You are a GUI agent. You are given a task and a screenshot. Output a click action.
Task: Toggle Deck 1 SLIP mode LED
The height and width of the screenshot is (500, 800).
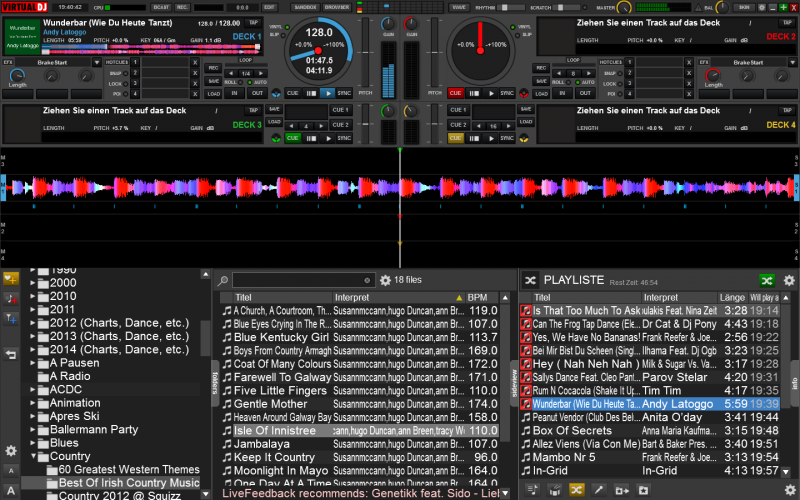click(284, 35)
